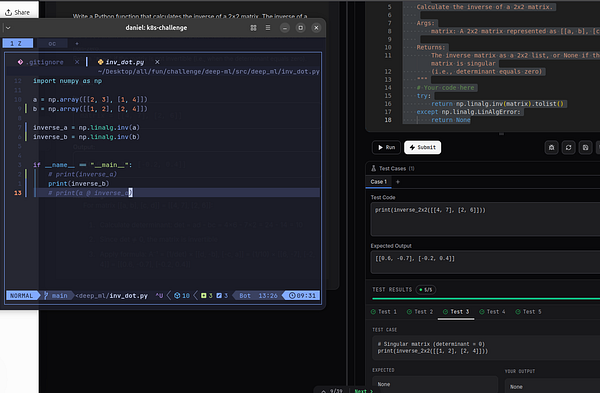Click the Expected 'None' output box
600x393 pixels.
(435, 384)
